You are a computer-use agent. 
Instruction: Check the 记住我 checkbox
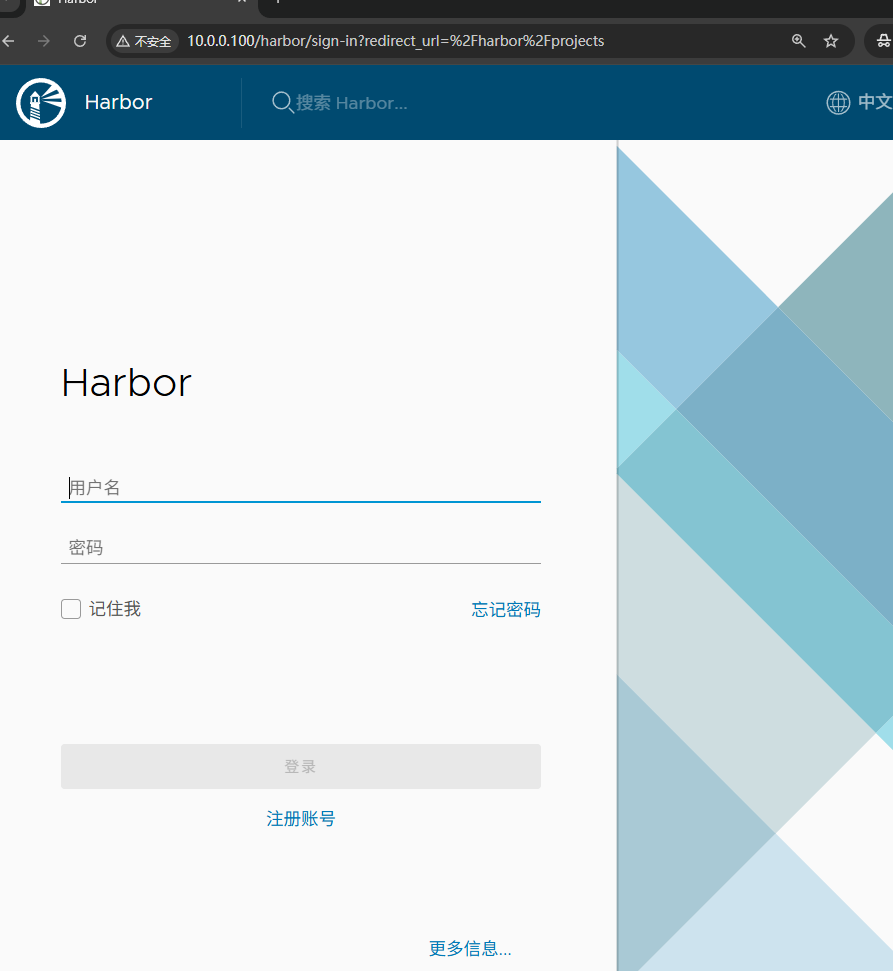coord(71,609)
